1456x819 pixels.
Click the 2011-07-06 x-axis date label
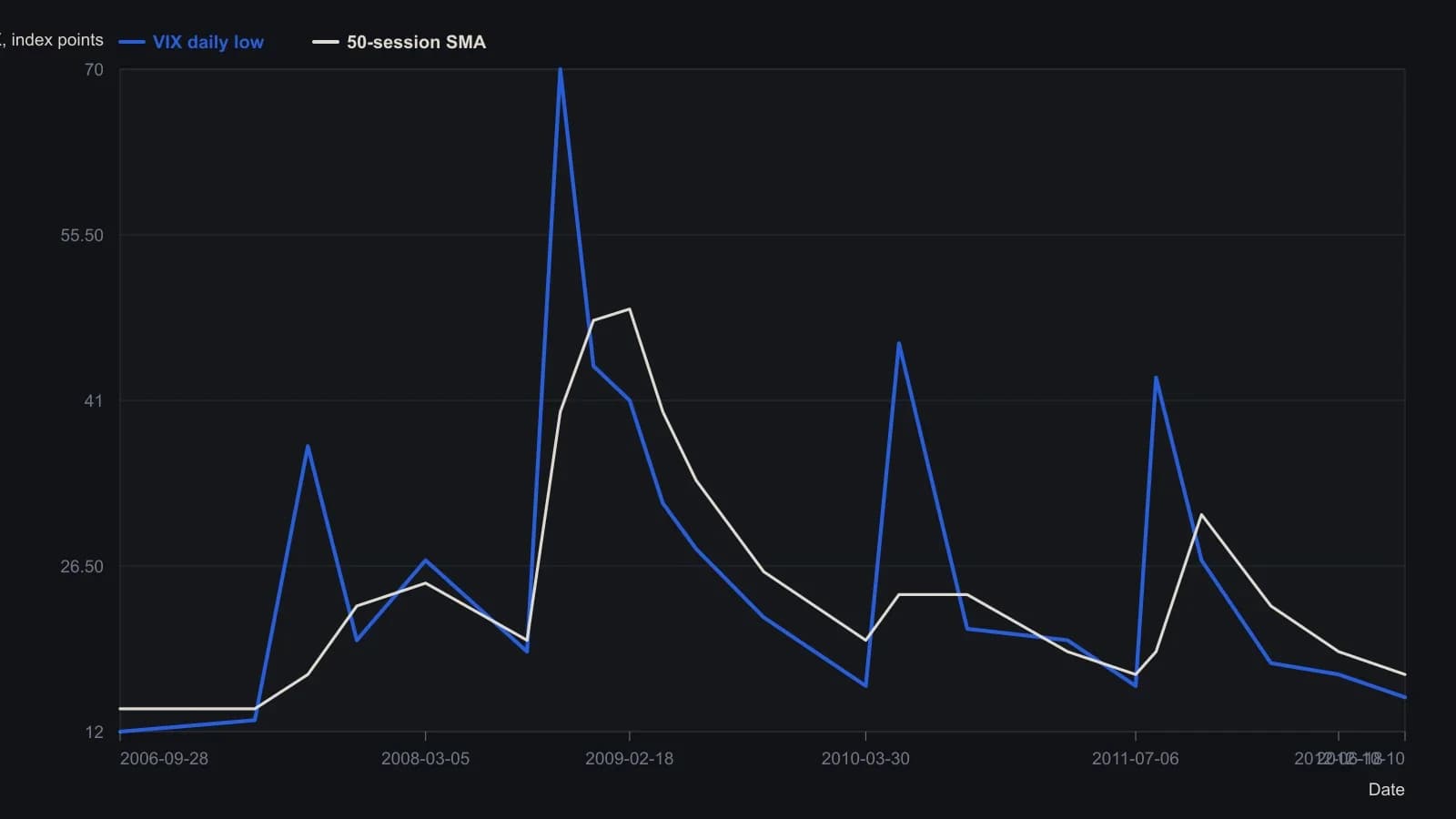(1135, 759)
